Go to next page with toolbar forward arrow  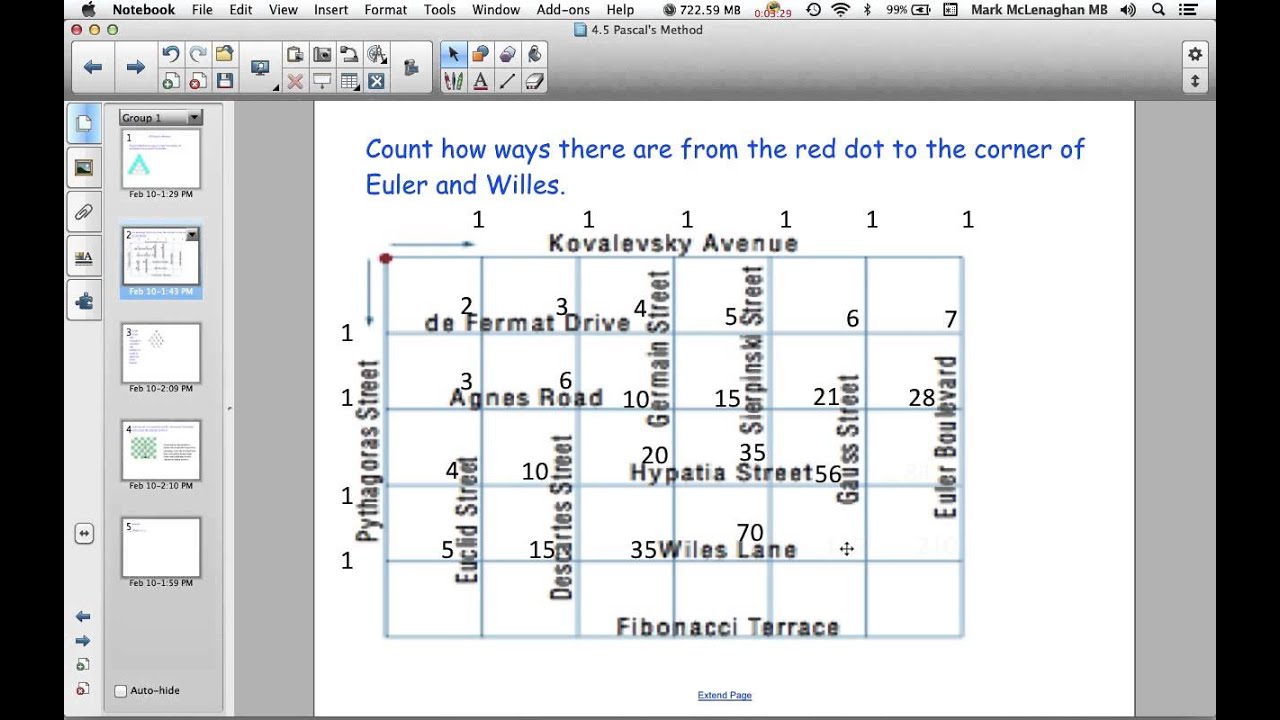(x=135, y=67)
